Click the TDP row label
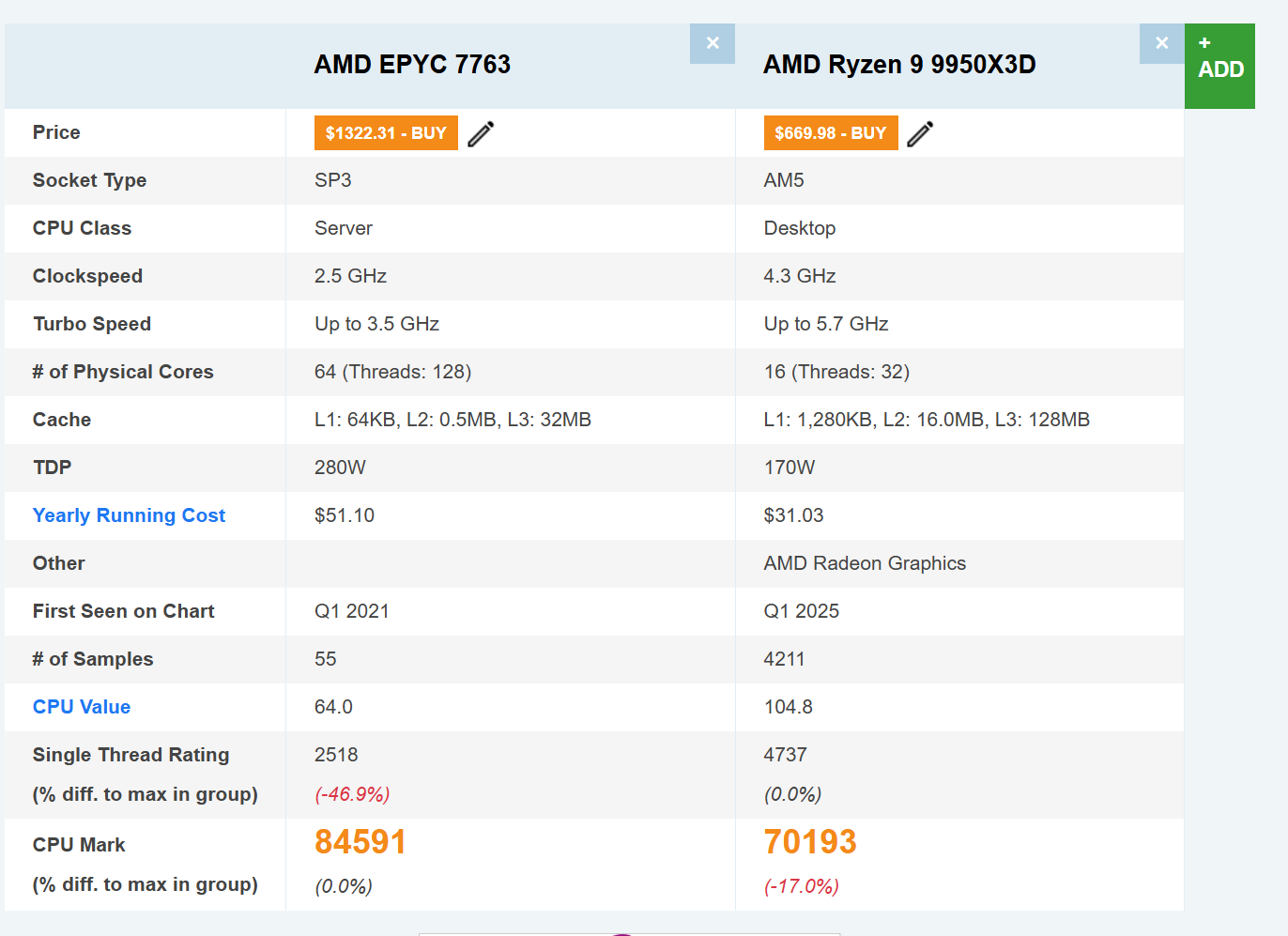 coord(54,468)
